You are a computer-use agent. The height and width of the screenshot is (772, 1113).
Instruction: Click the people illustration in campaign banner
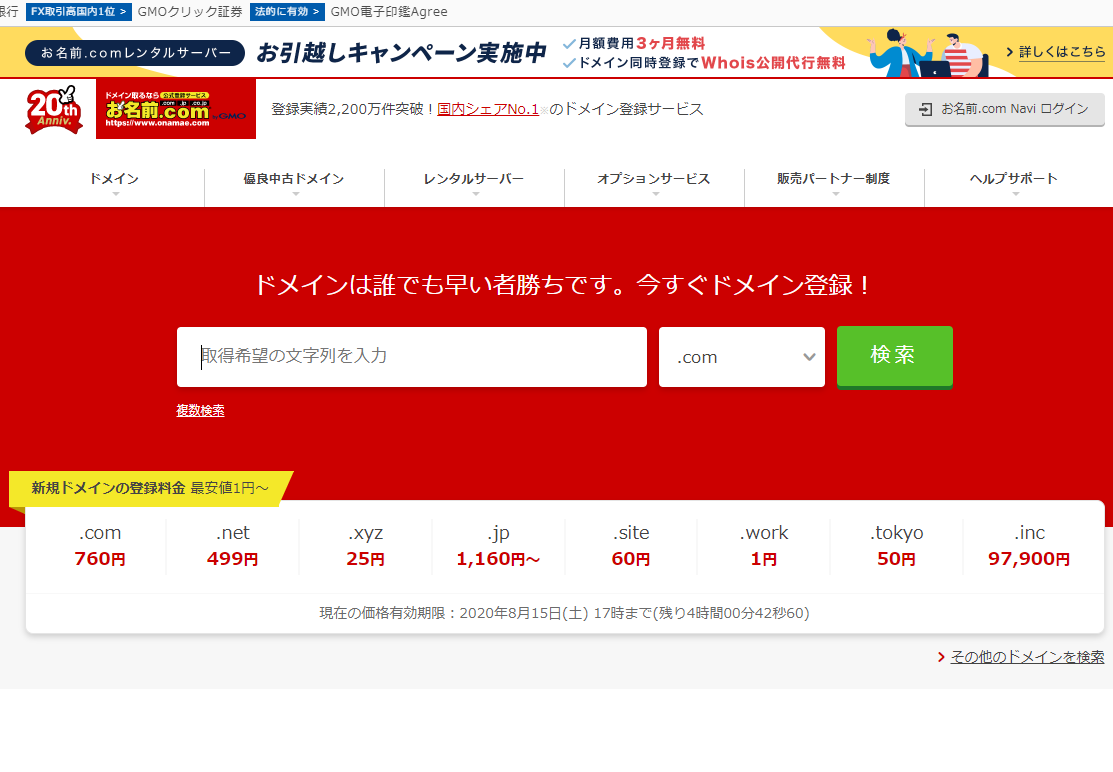(927, 53)
